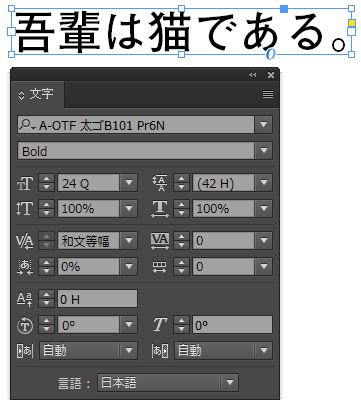Image resolution: width=361 pixels, height=410 pixels.
Task: Click the baseline shift icon
Action: point(25,299)
